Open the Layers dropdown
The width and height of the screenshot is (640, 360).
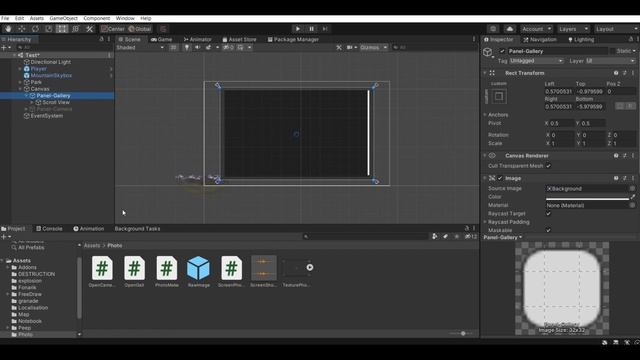pos(573,29)
